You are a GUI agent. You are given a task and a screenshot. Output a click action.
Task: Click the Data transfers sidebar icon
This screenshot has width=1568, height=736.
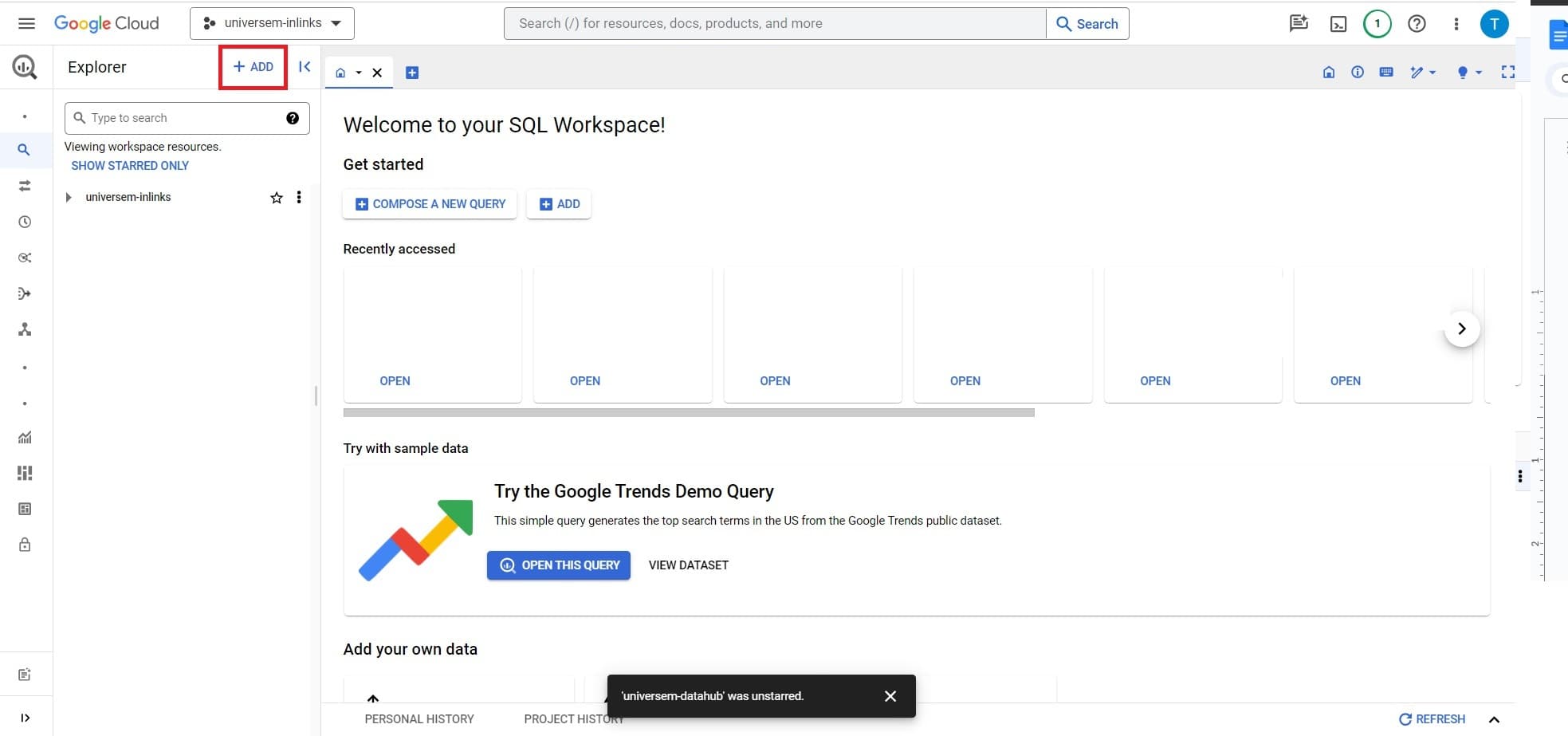pos(25,186)
